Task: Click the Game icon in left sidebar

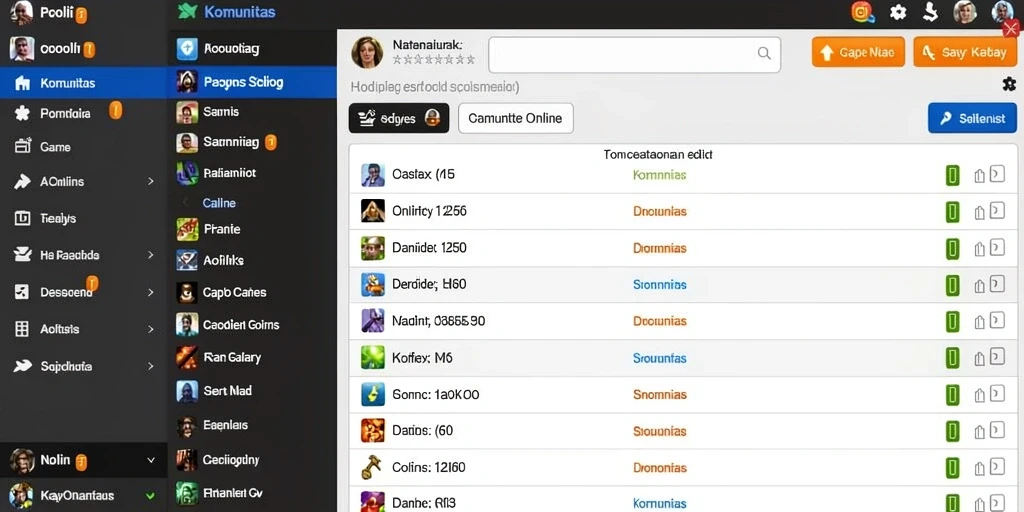Action: click(22, 146)
